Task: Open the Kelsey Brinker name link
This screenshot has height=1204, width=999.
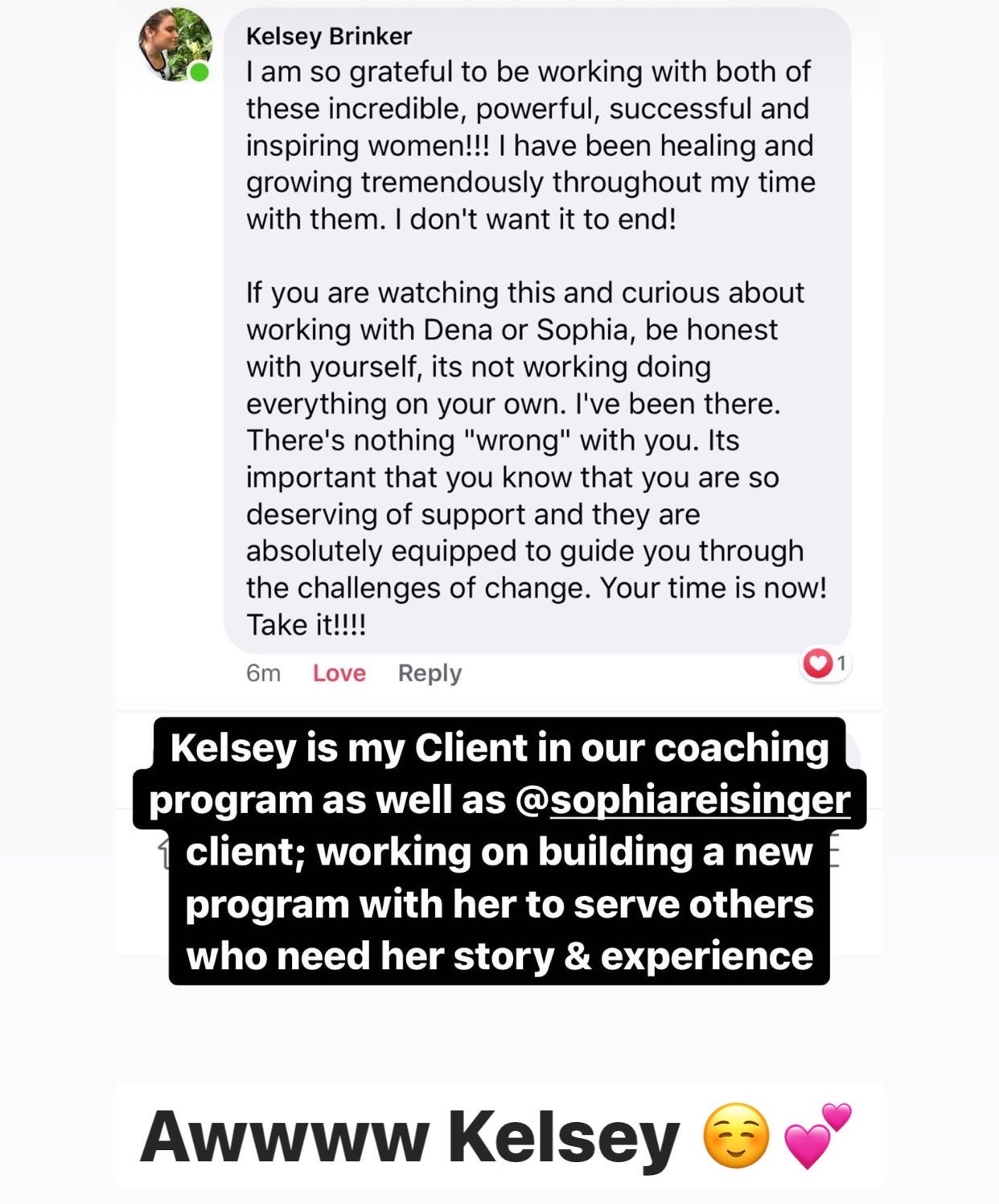Action: tap(329, 36)
